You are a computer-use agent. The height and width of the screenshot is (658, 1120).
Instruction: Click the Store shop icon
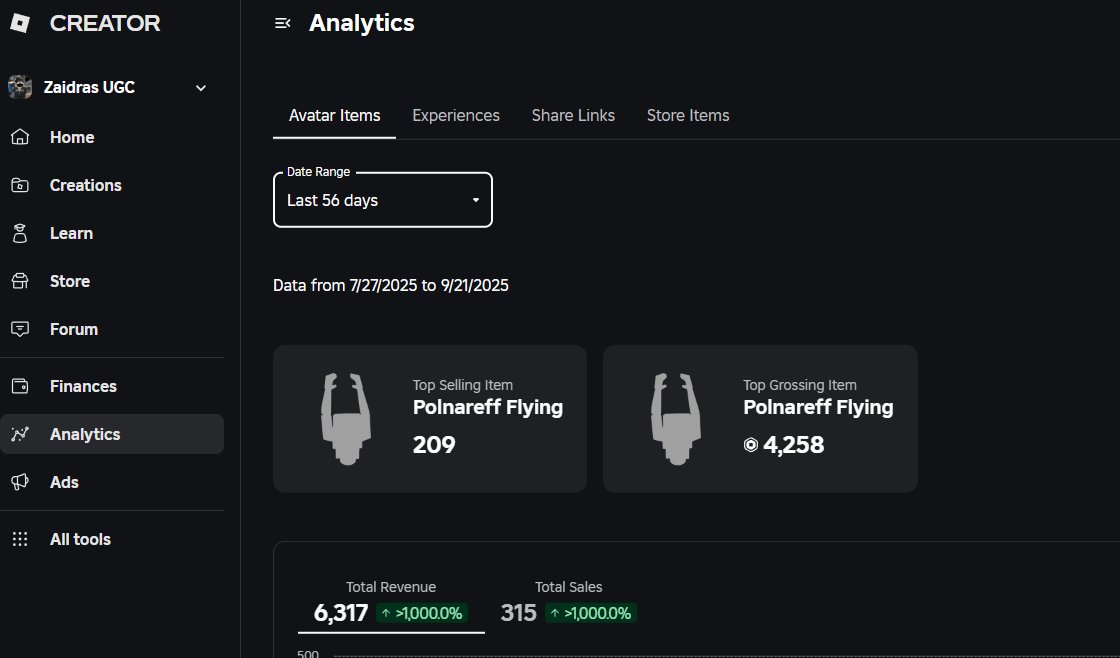[19, 281]
